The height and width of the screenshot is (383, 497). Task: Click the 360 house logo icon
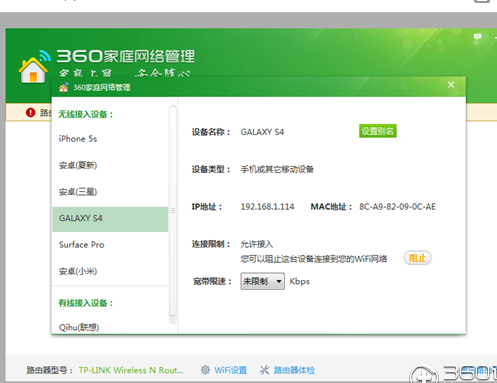[x=34, y=67]
